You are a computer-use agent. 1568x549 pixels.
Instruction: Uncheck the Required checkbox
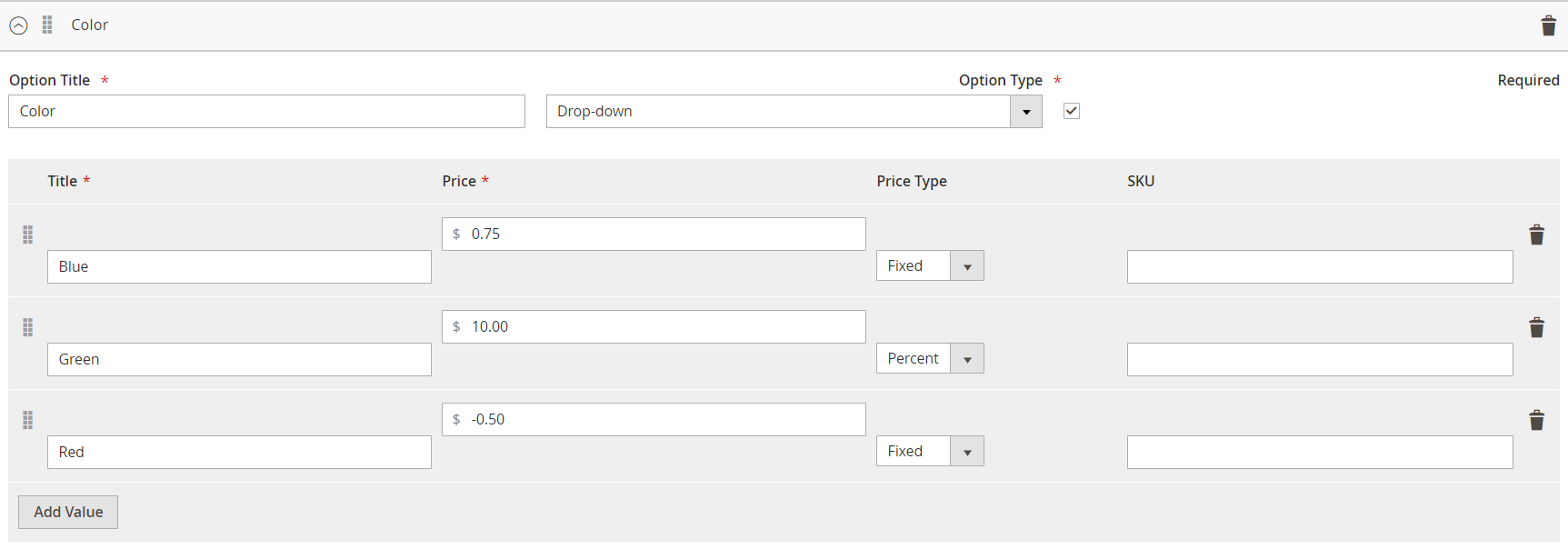click(x=1072, y=111)
